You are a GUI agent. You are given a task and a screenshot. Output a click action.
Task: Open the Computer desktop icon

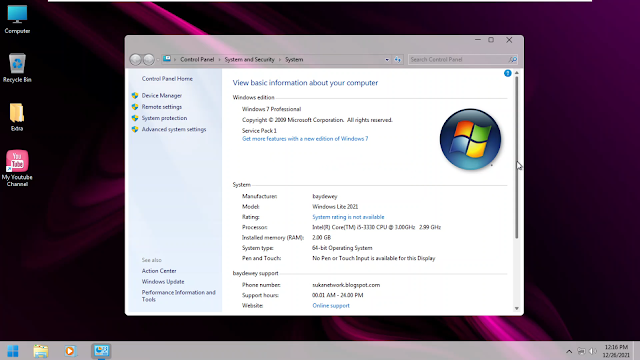coord(17,19)
